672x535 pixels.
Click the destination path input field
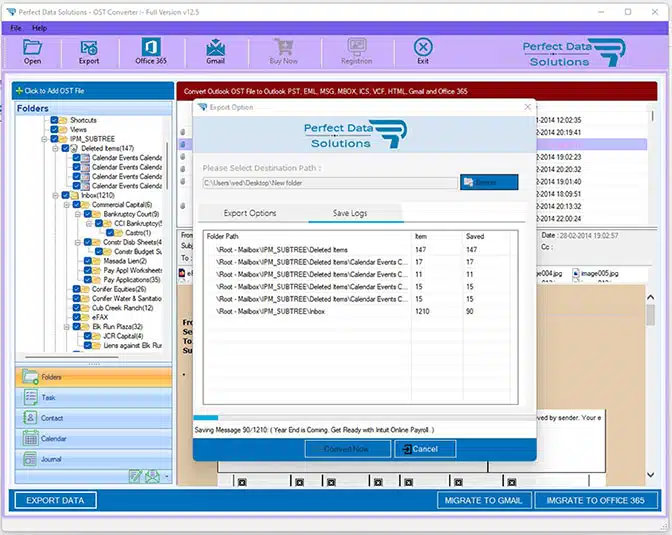coord(330,183)
